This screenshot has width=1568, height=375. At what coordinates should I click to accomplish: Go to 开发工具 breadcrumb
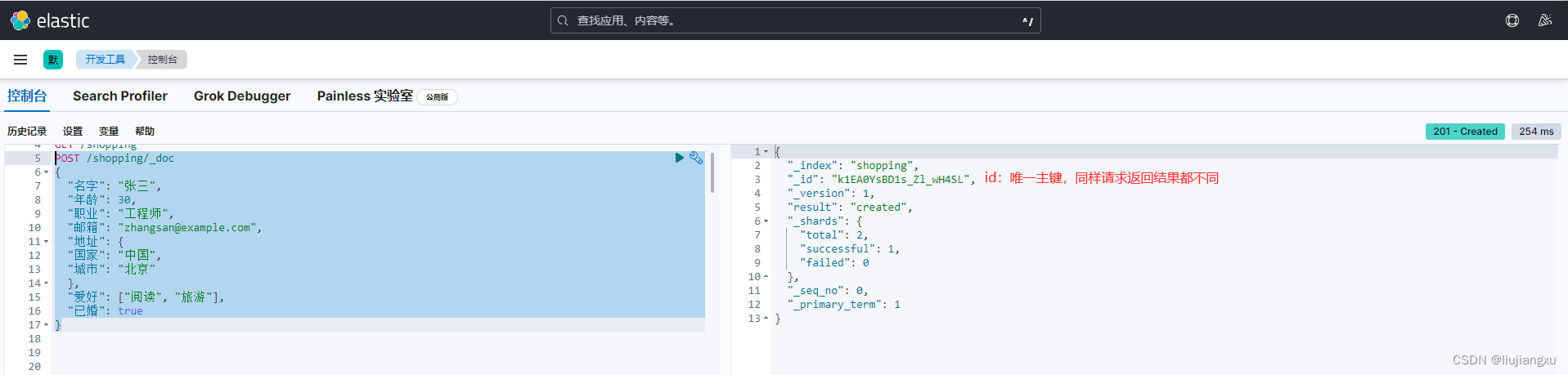coord(105,60)
